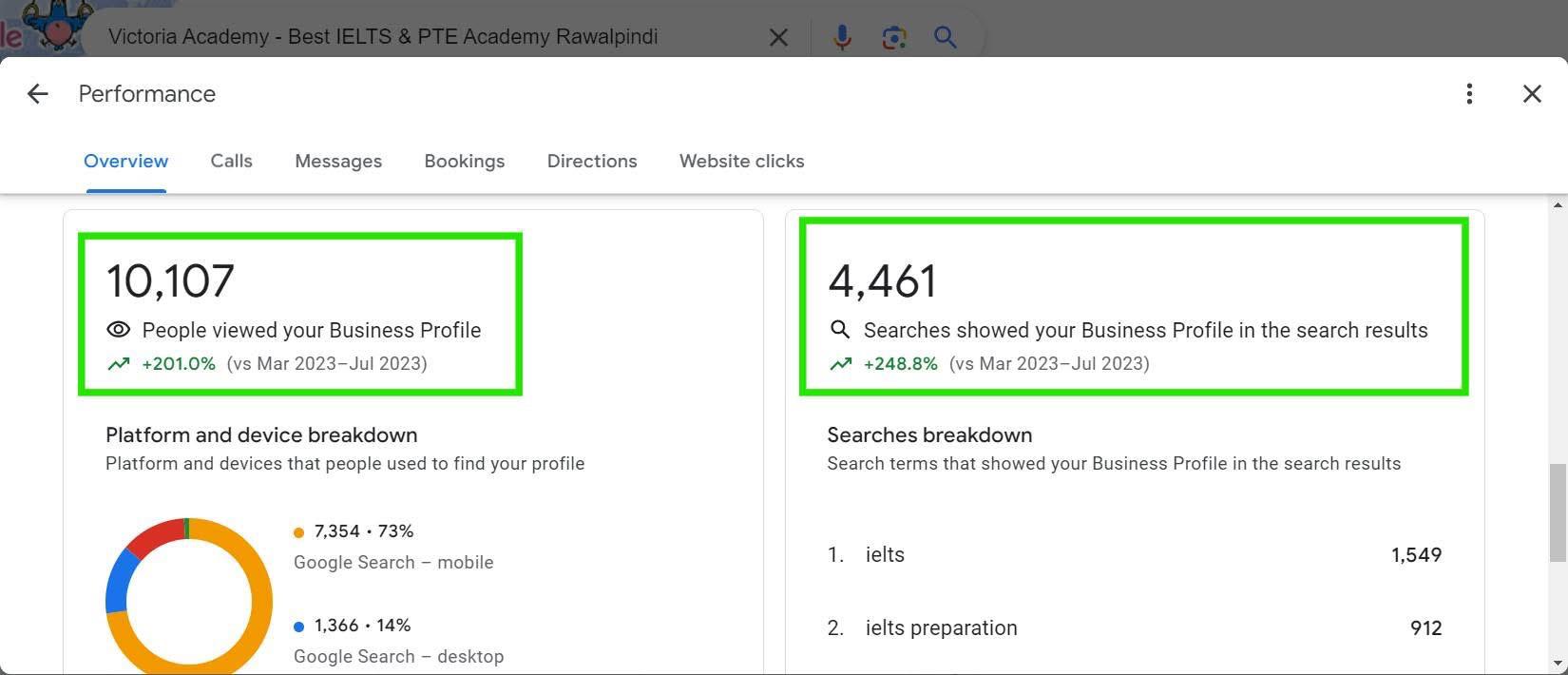Viewport: 1568px width, 675px height.
Task: Click the back arrow next to Performance
Action: tap(37, 93)
